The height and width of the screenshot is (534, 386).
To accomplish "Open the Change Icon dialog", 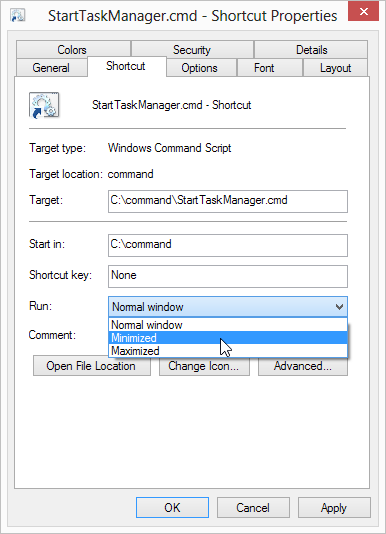I will [x=204, y=366].
